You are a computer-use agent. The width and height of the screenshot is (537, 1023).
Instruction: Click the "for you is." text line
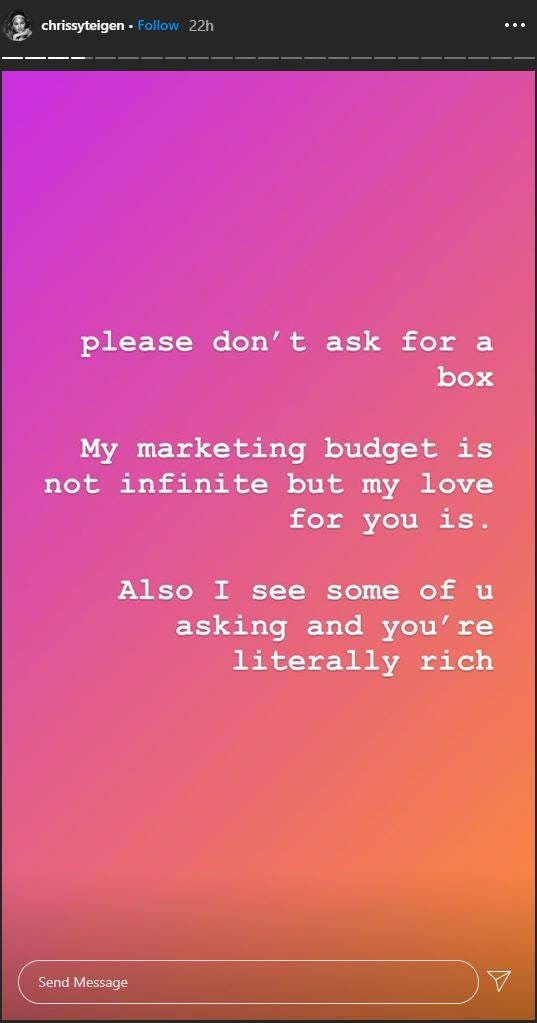390,520
